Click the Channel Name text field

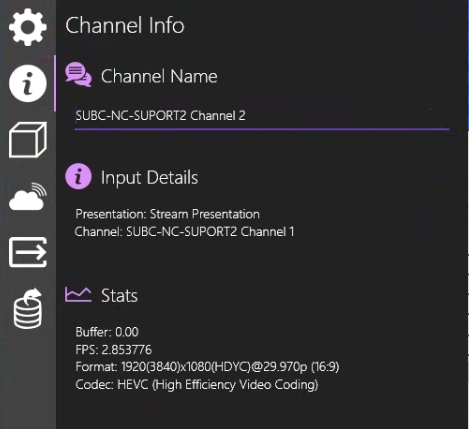pos(262,116)
